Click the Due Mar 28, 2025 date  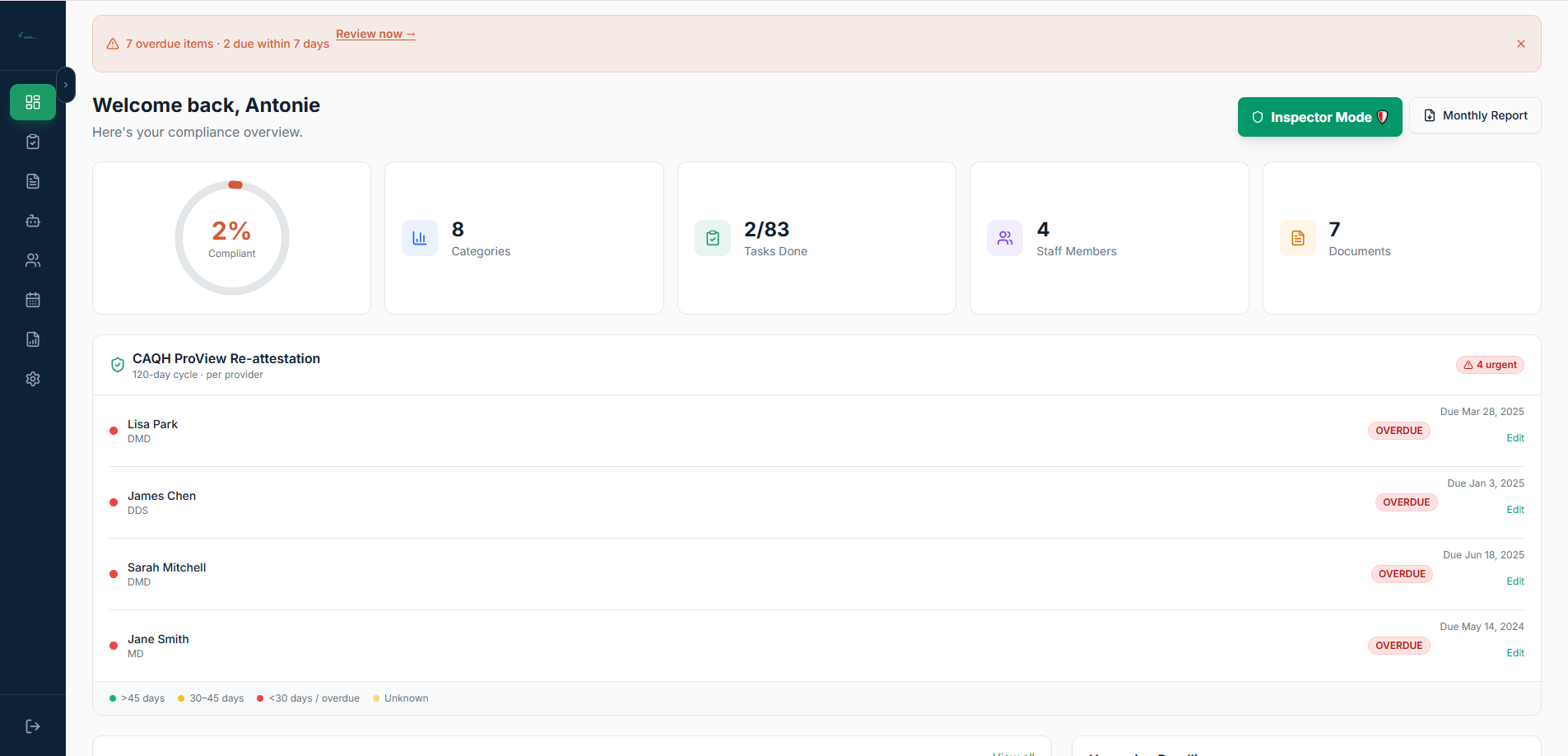coord(1482,412)
